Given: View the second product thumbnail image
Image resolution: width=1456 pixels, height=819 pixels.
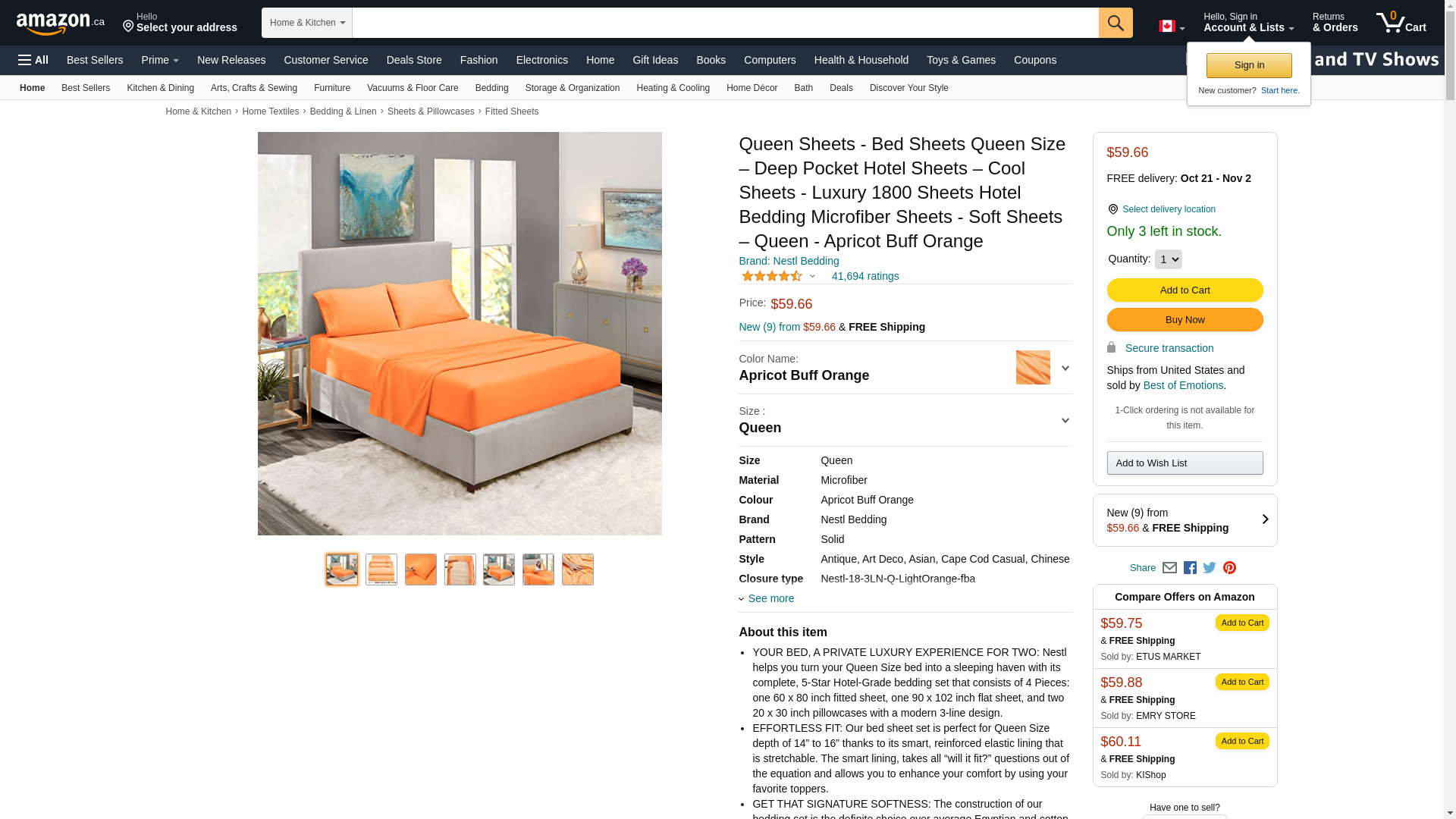Looking at the screenshot, I should pos(381,570).
